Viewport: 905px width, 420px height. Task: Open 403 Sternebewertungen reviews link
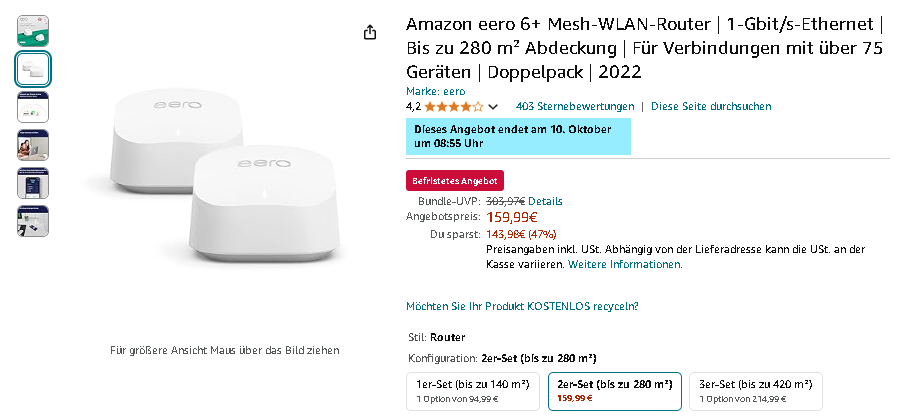click(x=575, y=106)
